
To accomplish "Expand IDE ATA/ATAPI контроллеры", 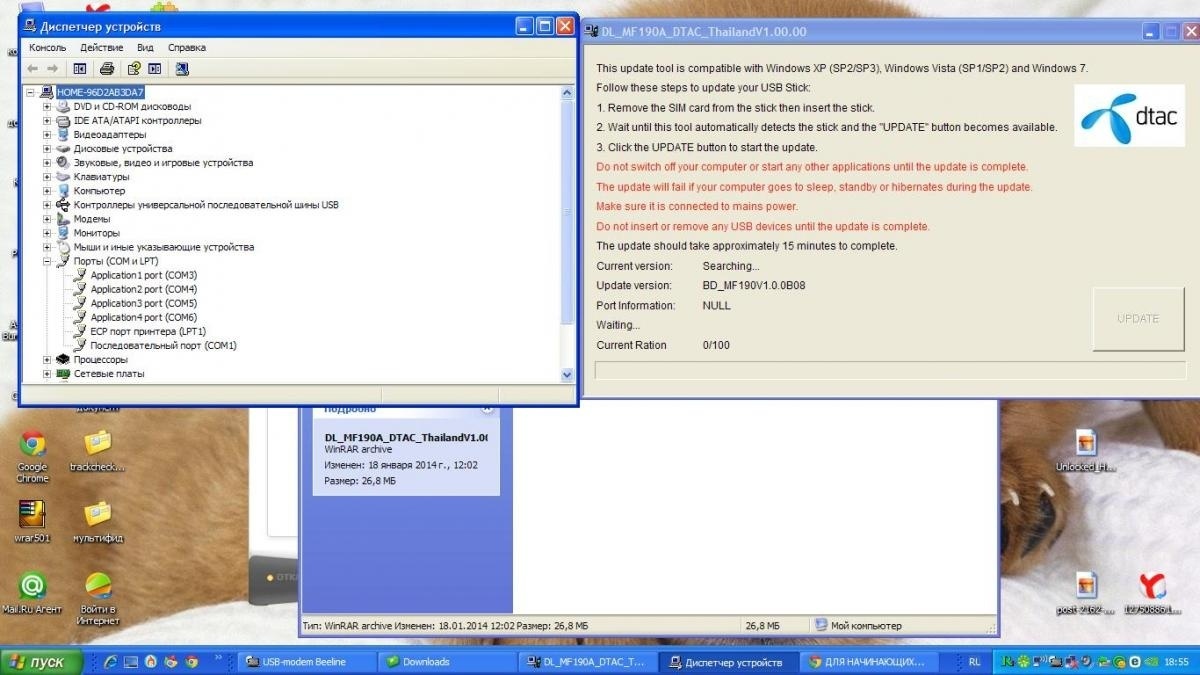I will 47,120.
